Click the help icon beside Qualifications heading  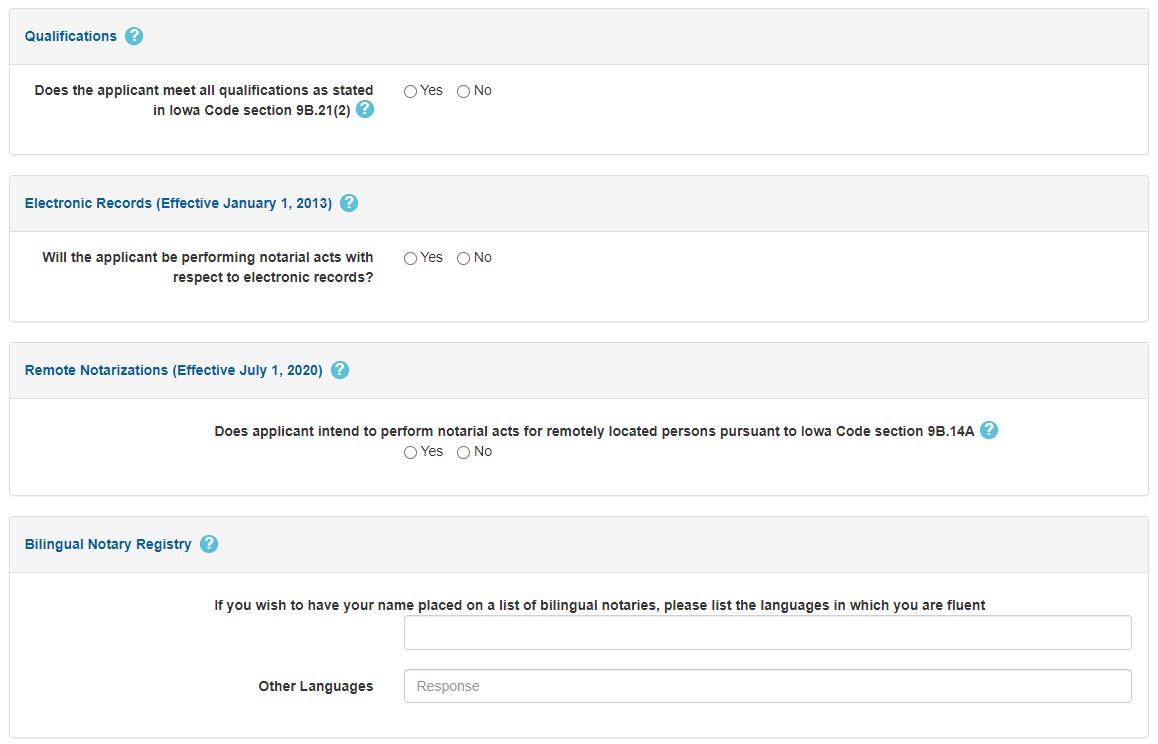pos(134,36)
